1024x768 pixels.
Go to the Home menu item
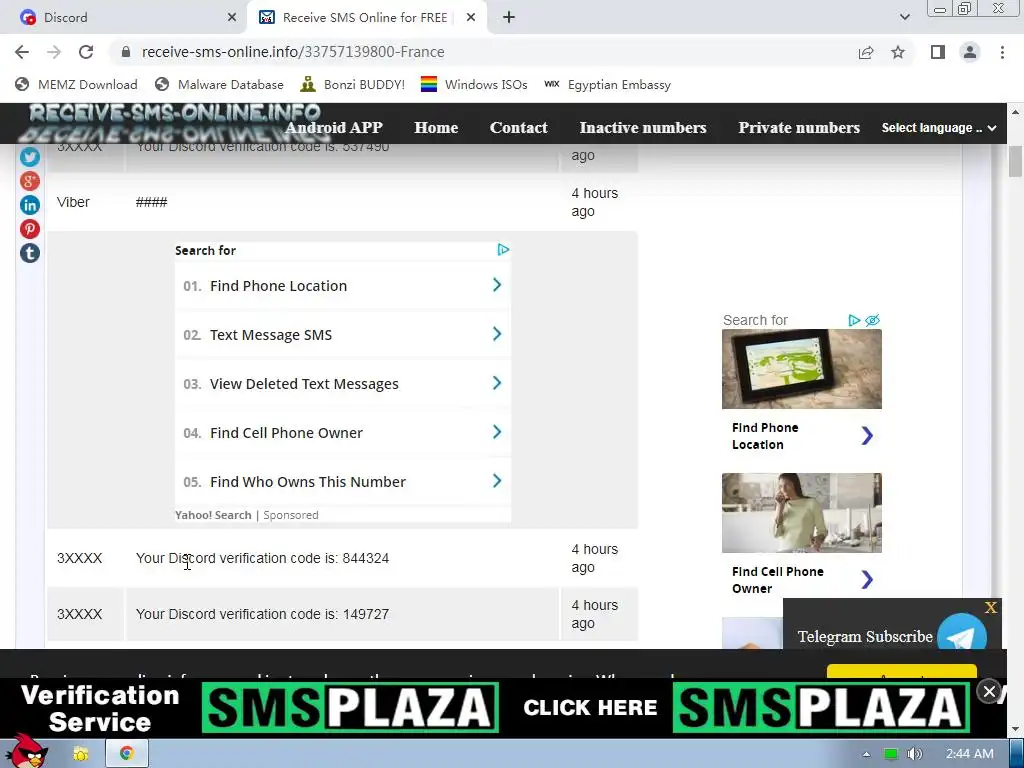point(436,128)
